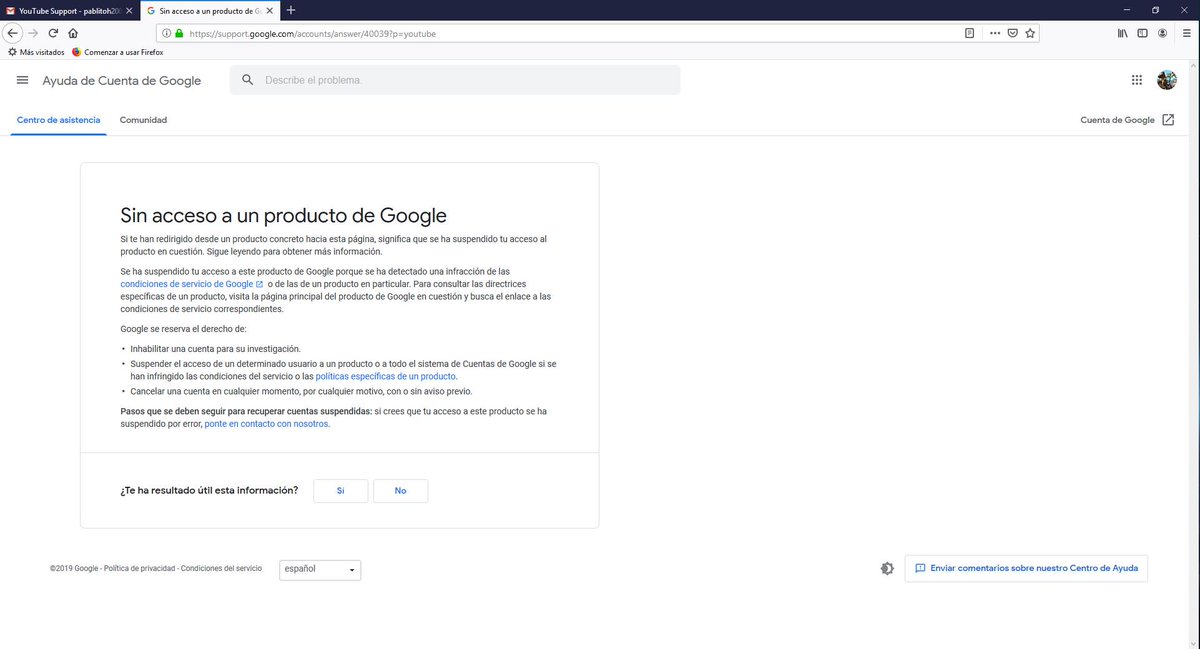Click Política de privacidad footer link

141,569
